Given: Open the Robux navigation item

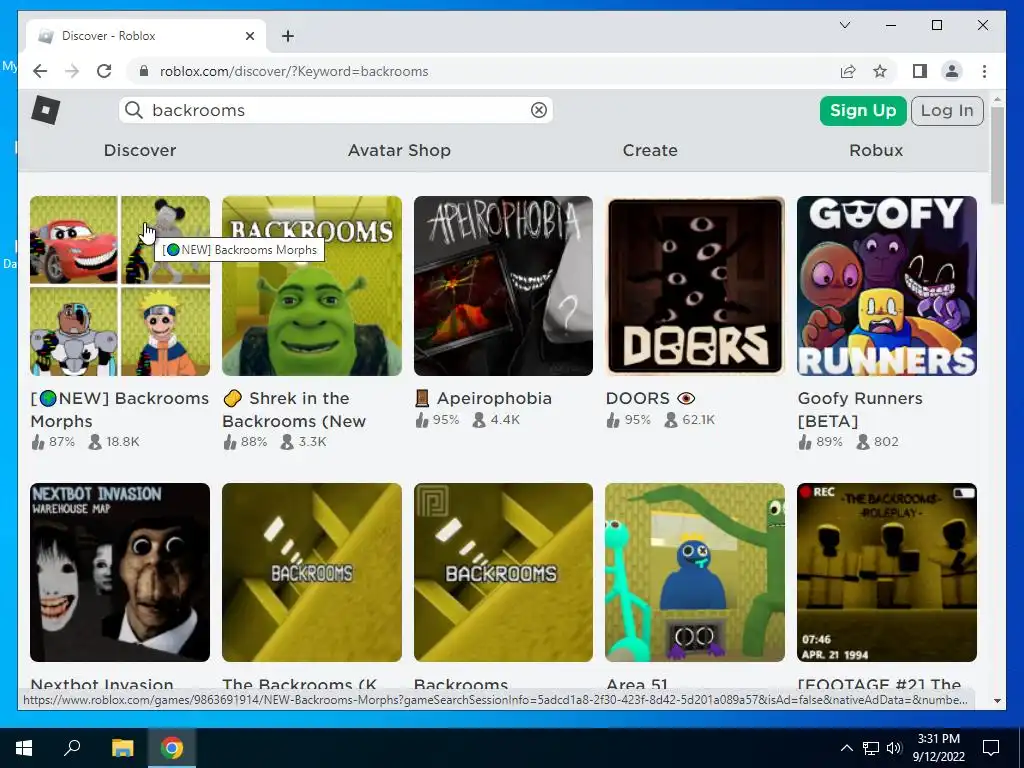Looking at the screenshot, I should pyautogui.click(x=876, y=150).
